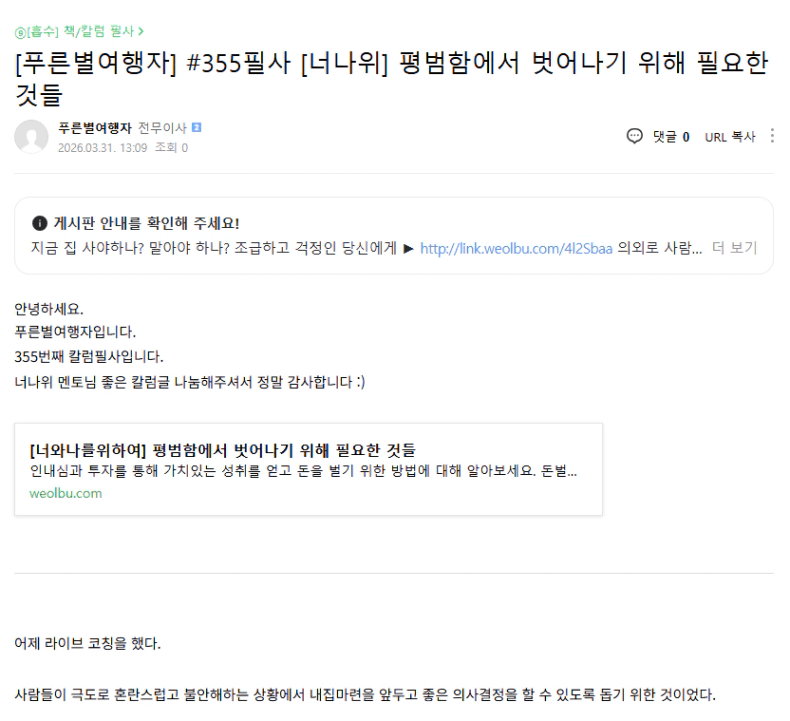Click the info icon in board notice
Viewport: 790px width, 721px height.
tap(40, 222)
